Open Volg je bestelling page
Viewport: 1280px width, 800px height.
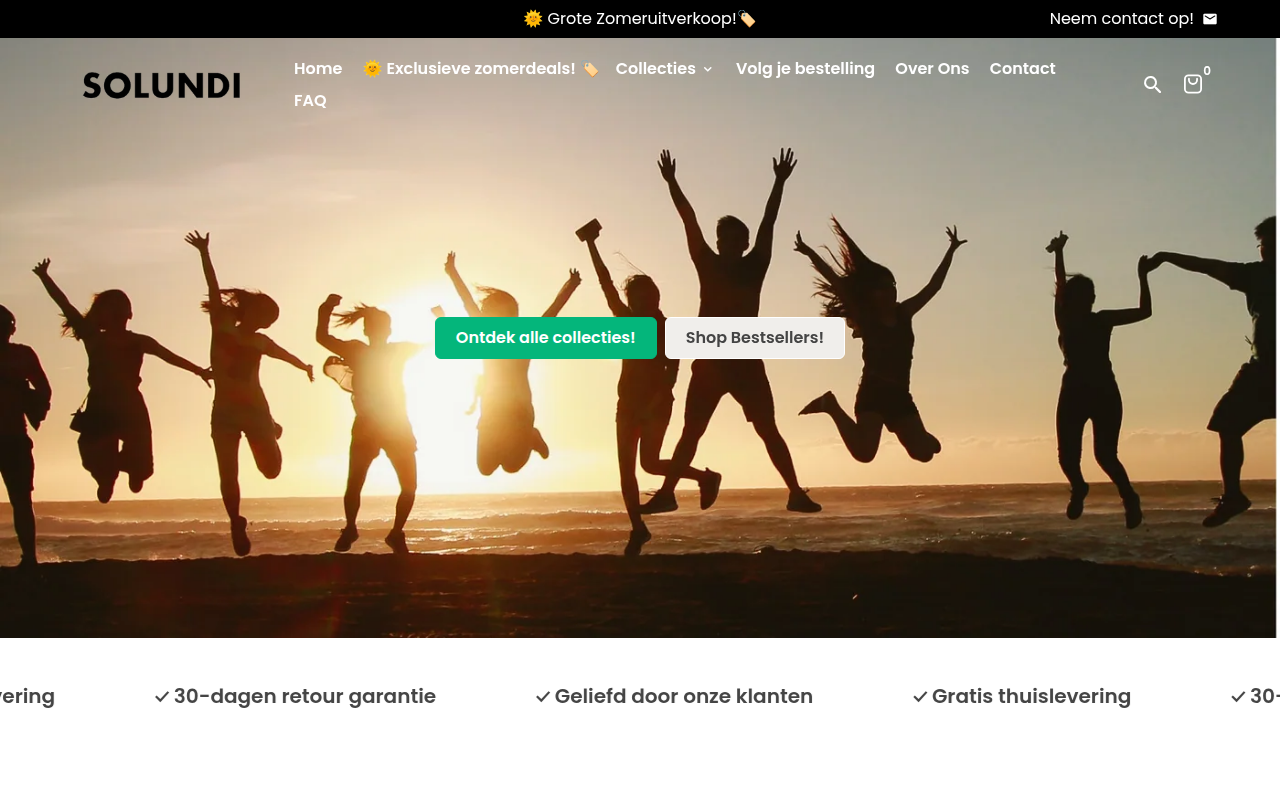[805, 68]
